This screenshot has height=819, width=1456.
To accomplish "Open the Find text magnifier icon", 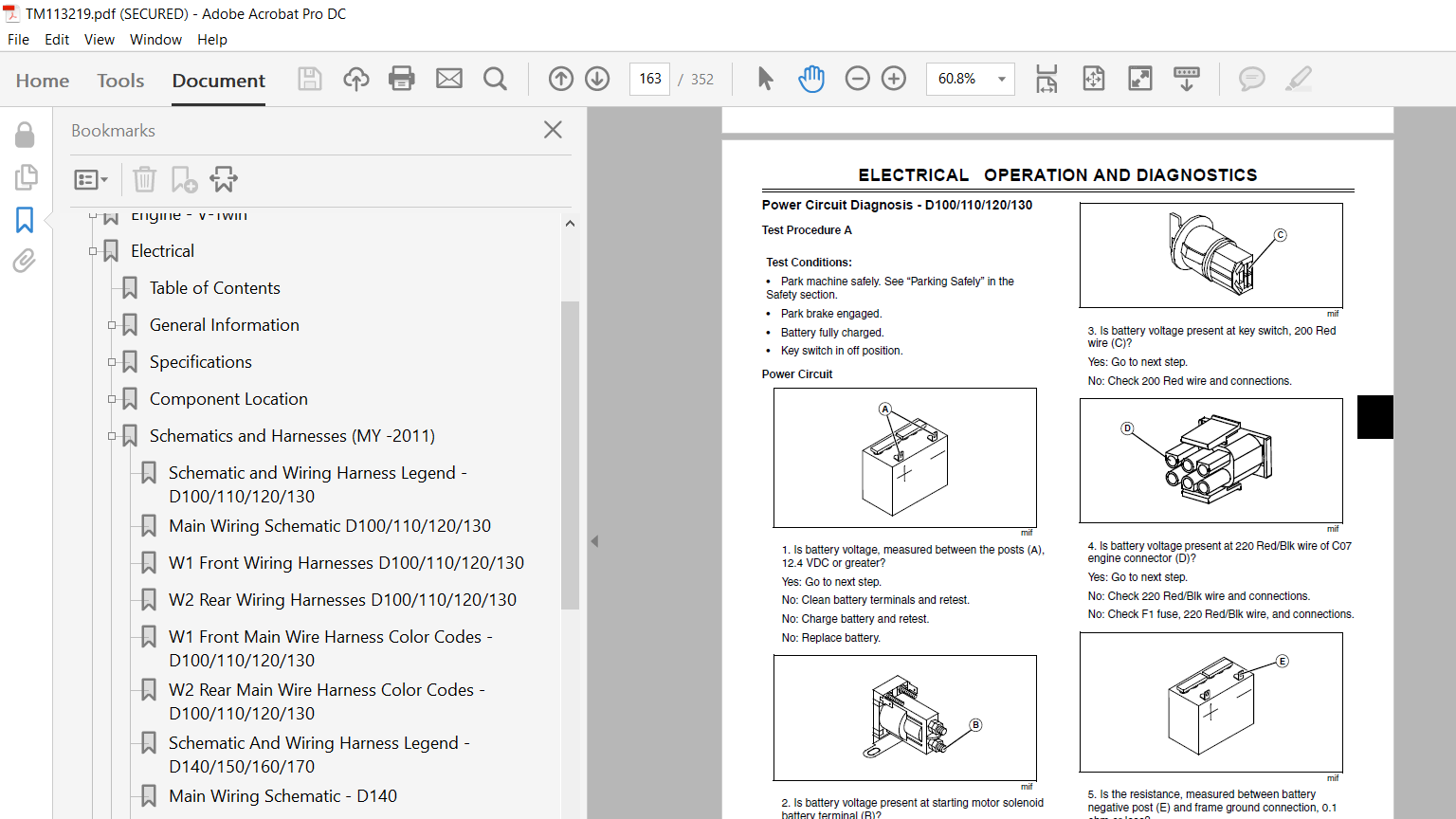I will pyautogui.click(x=495, y=79).
